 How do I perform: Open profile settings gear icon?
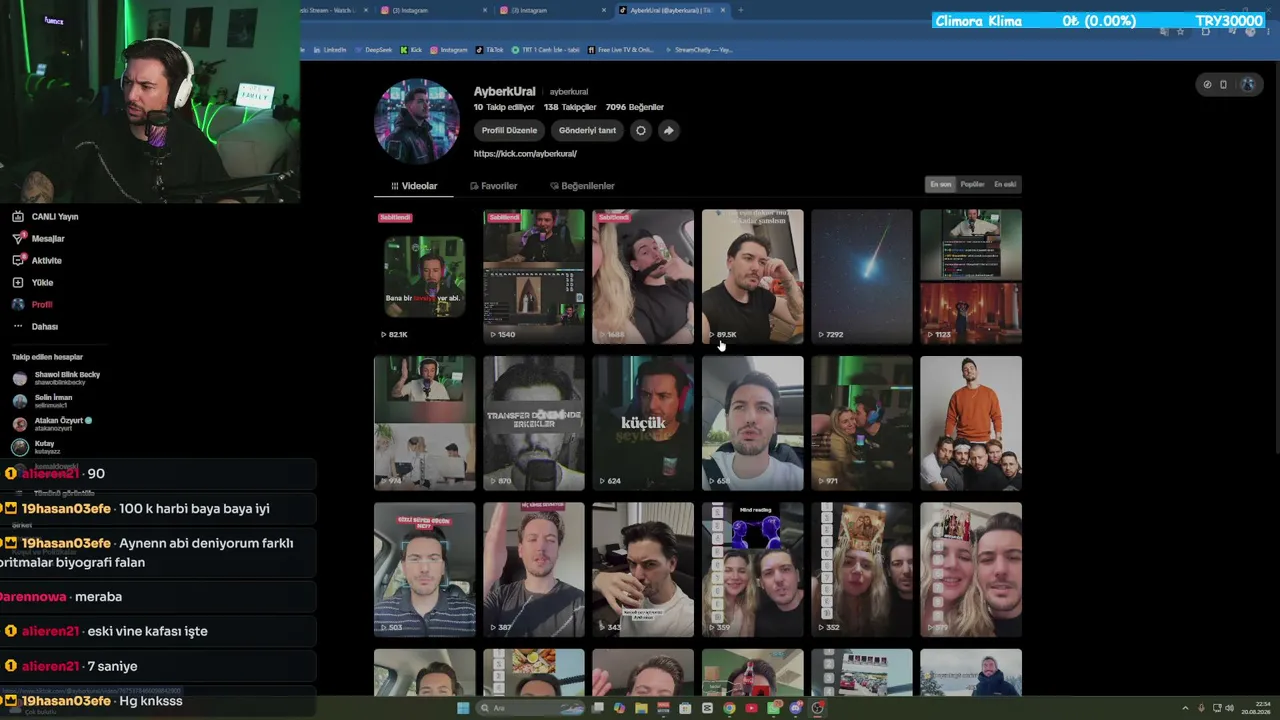pos(641,130)
